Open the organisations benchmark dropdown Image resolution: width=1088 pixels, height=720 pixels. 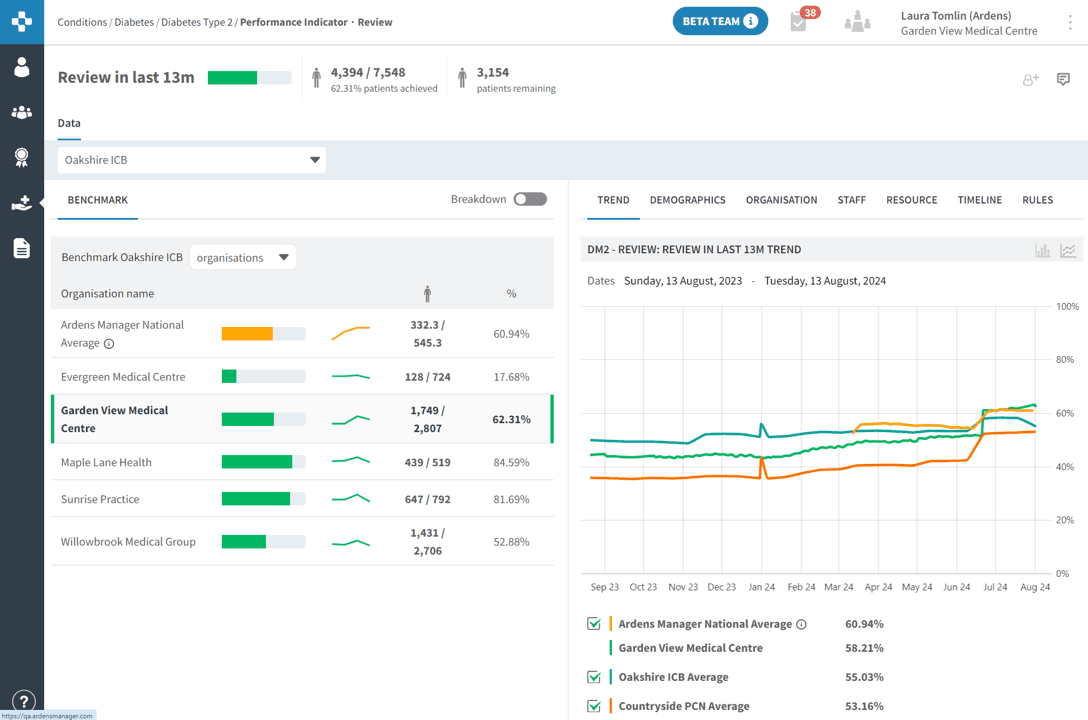(243, 258)
